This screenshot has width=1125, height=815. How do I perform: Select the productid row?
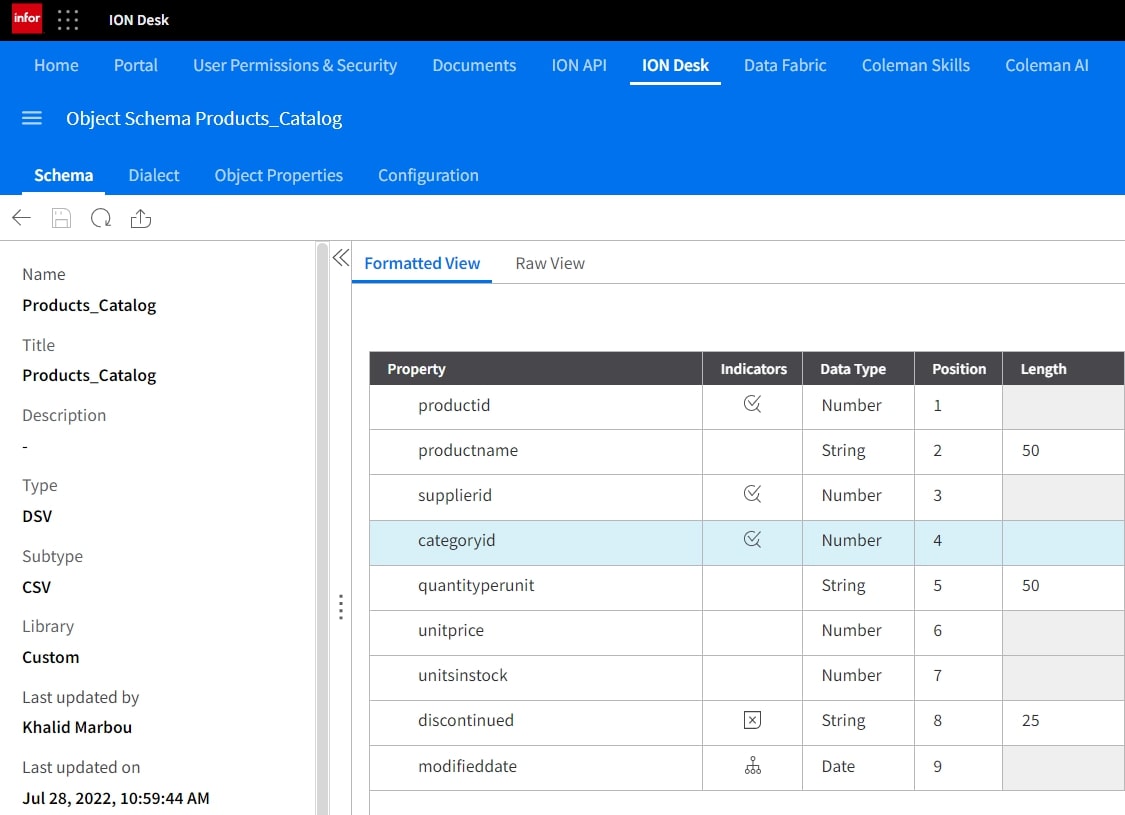[x=747, y=407]
